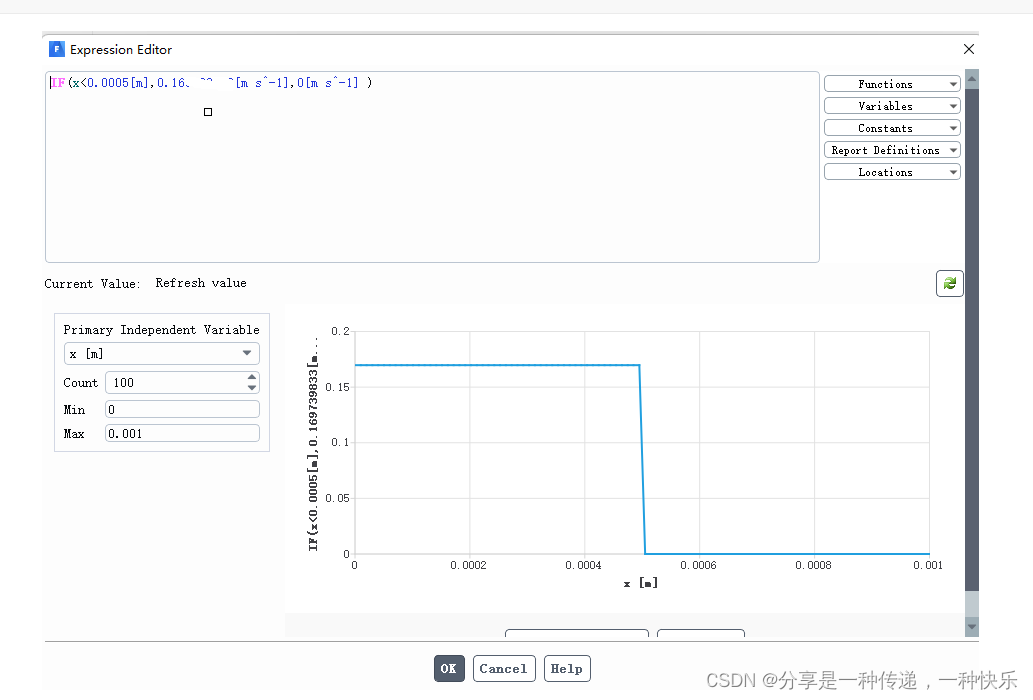Select the Max value field
The width and height of the screenshot is (1033, 700).
(181, 432)
